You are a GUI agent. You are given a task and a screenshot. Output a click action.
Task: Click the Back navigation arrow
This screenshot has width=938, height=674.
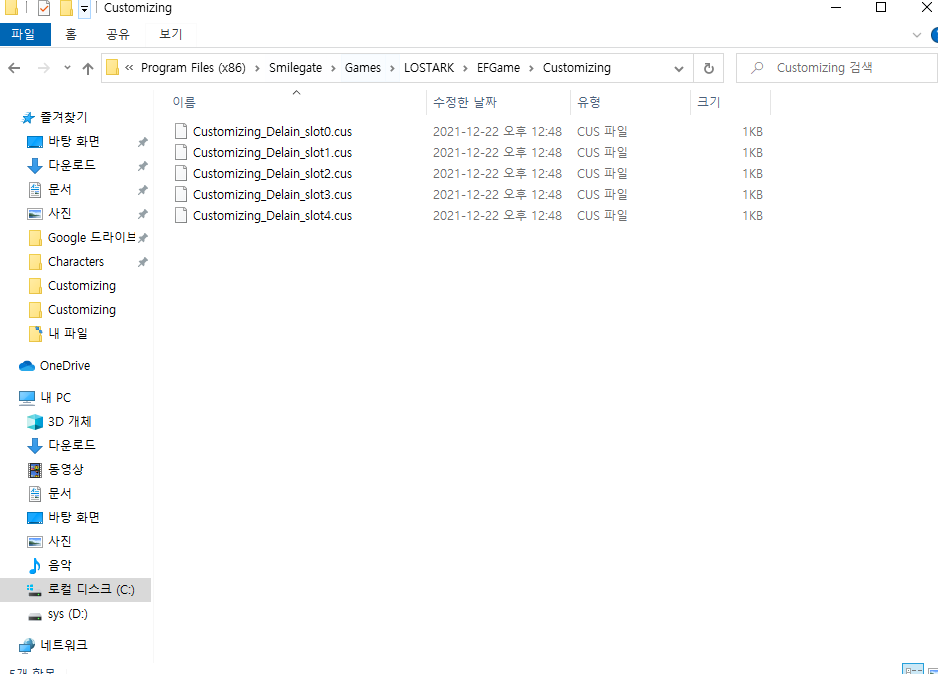pos(14,68)
